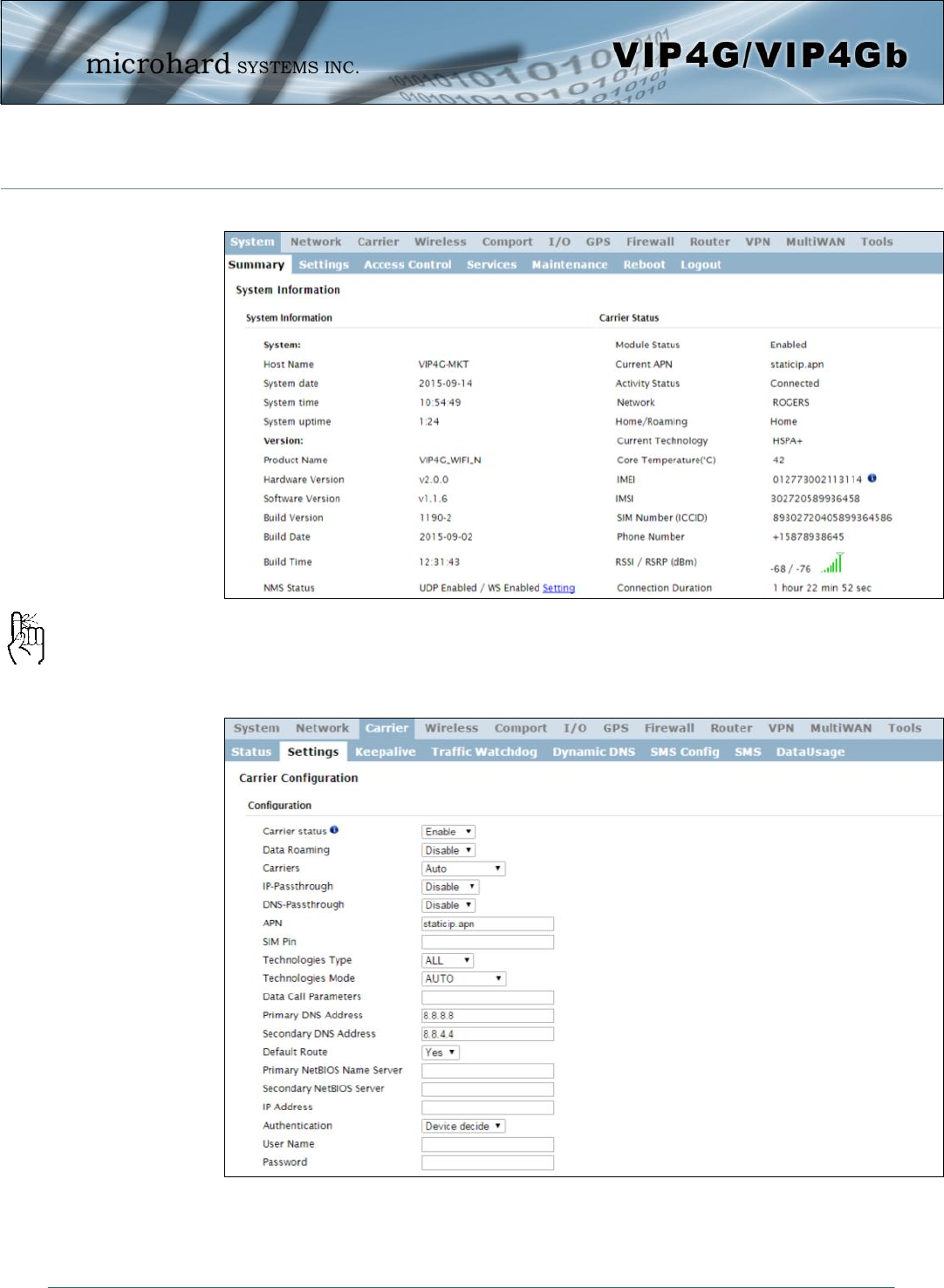Open the VPN tab in lower menu
The height and width of the screenshot is (1288, 944).
(x=781, y=728)
